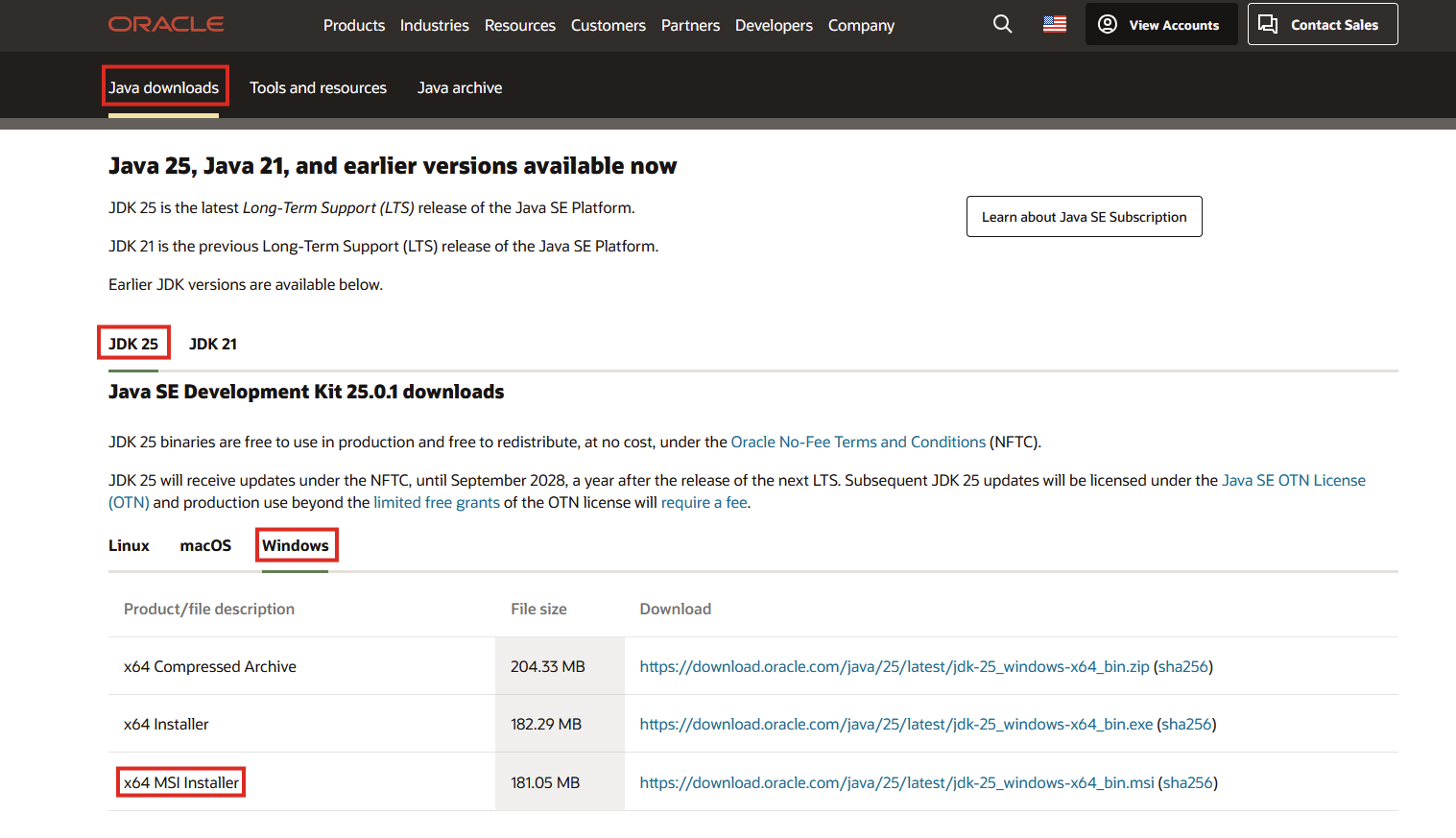
Task: Open the Resources menu
Action: click(x=520, y=25)
